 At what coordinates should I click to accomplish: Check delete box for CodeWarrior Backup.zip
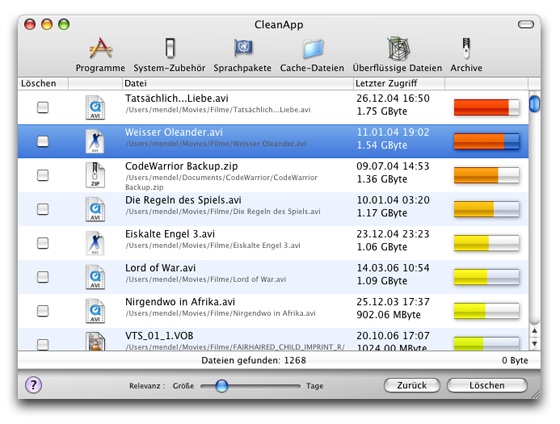click(x=43, y=175)
